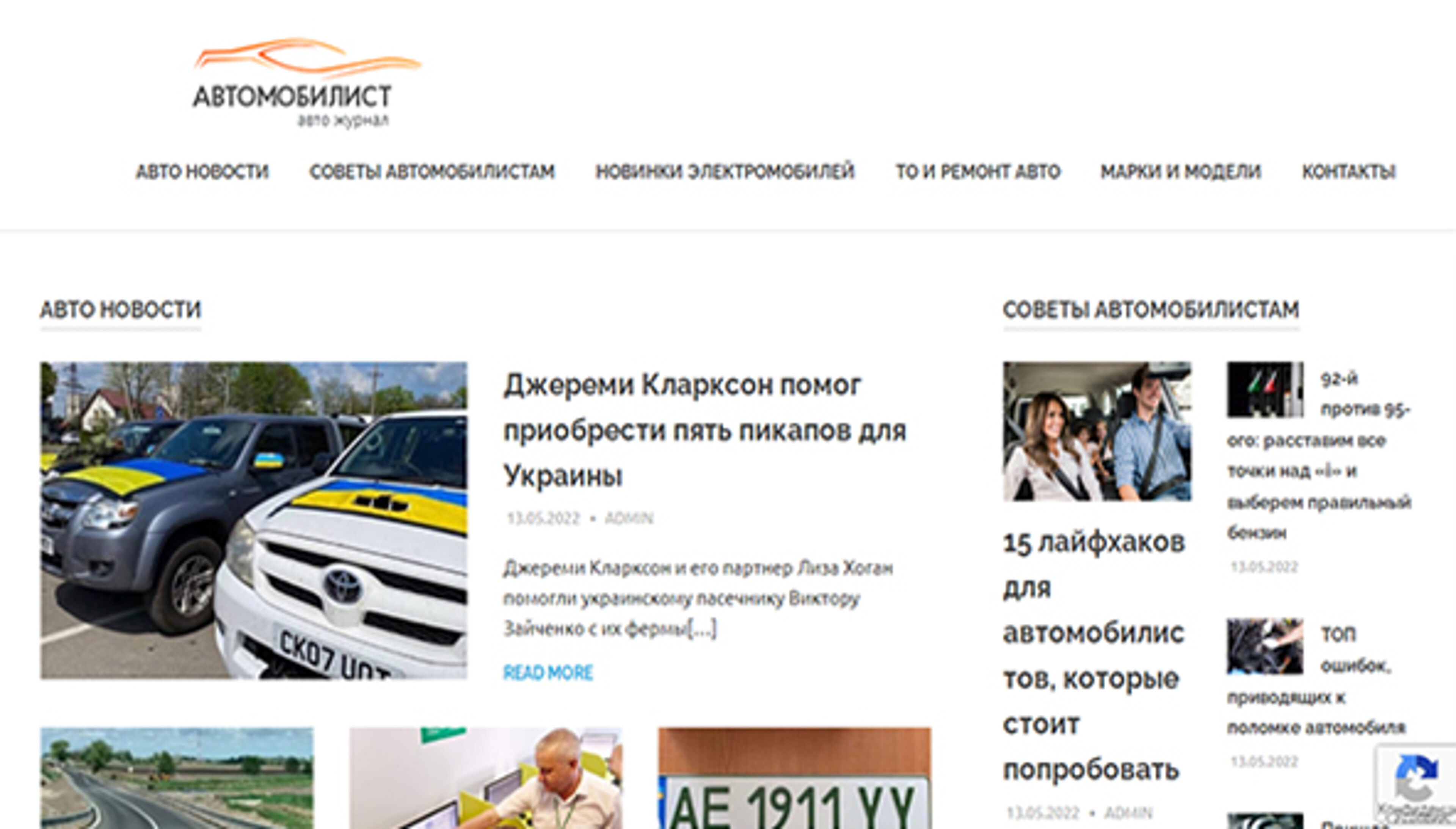Image resolution: width=1456 pixels, height=829 pixels.
Task: Click READ MORE link
Action: 548,672
